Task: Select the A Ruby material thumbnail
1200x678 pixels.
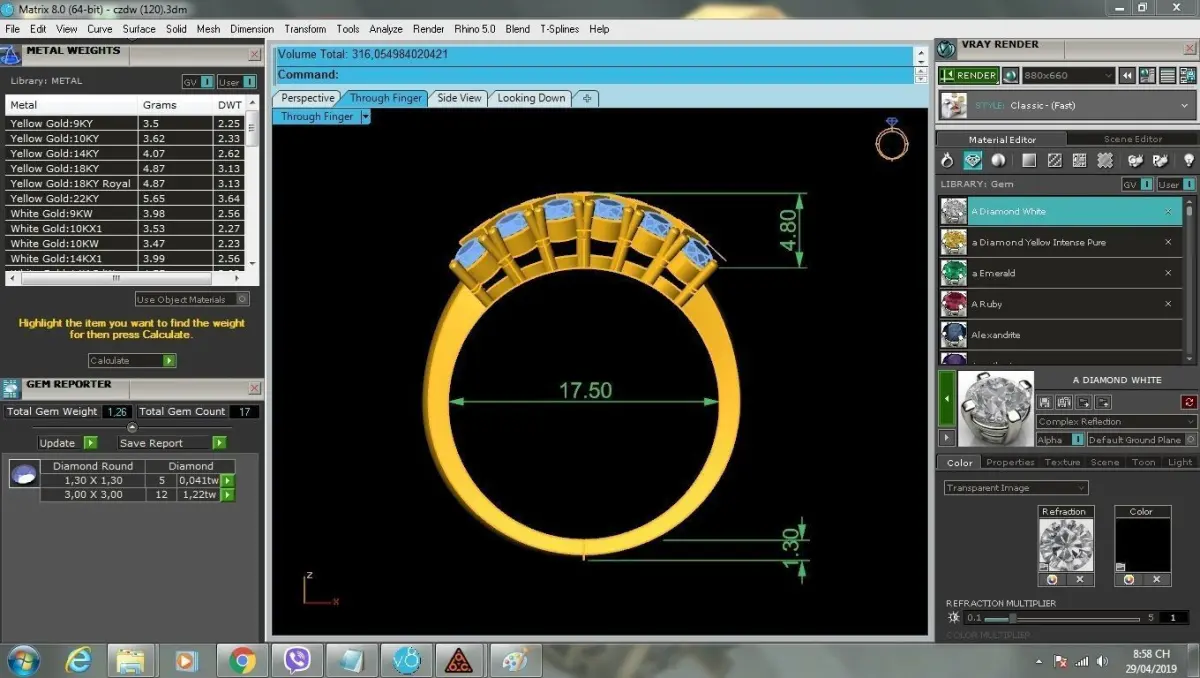Action: click(954, 303)
